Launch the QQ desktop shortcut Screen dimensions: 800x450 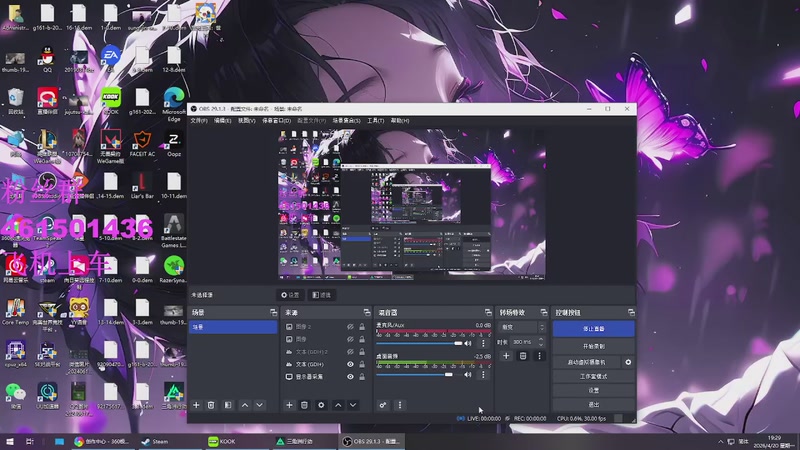(x=47, y=59)
